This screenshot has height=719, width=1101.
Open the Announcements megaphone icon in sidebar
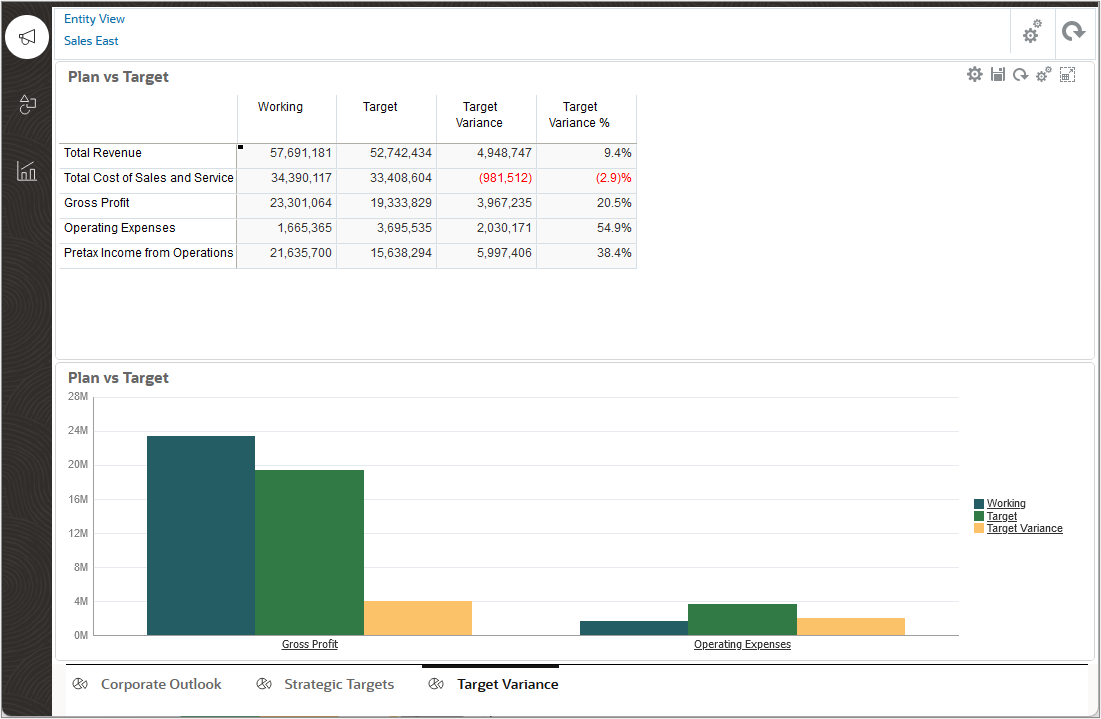[26, 37]
